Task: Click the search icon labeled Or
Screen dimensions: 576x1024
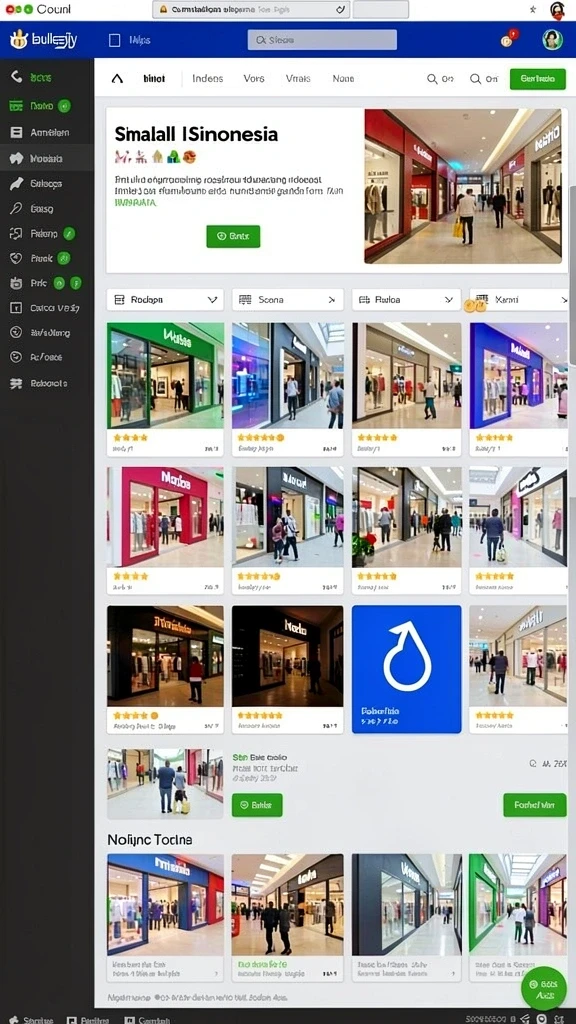Action: click(x=475, y=79)
